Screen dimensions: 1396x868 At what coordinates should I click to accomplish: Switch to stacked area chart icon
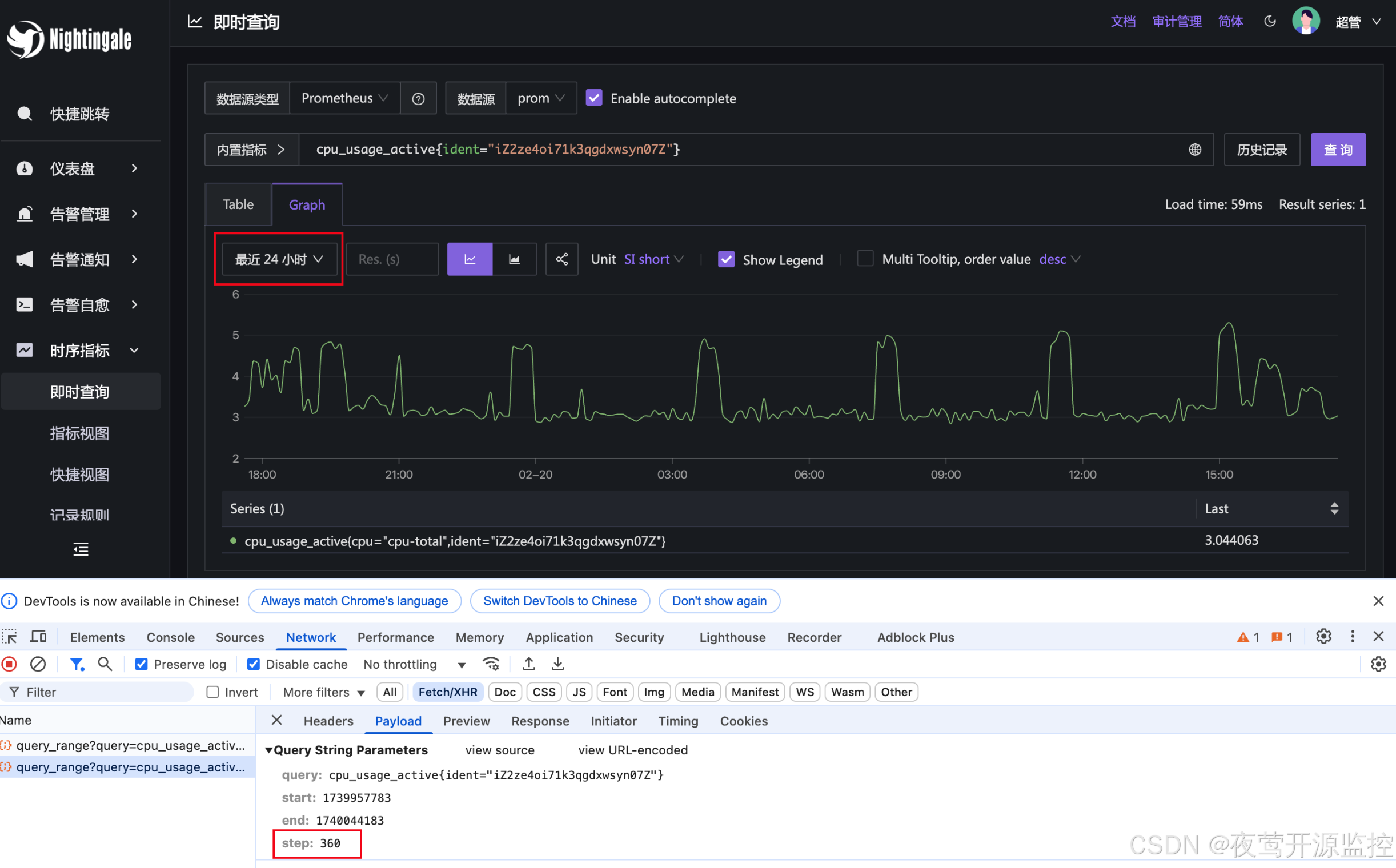(514, 259)
